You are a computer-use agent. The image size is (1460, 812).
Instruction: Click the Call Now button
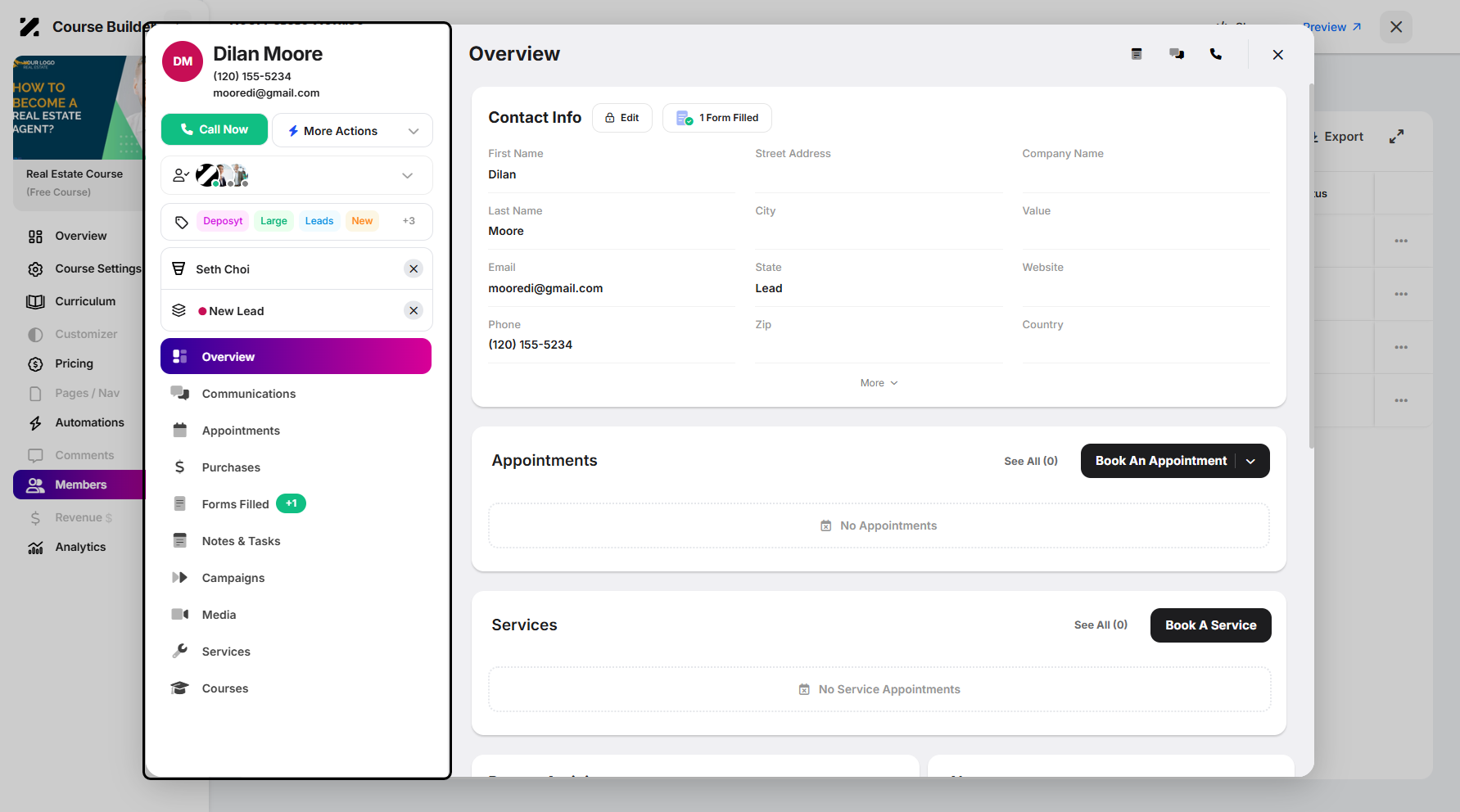(x=215, y=129)
